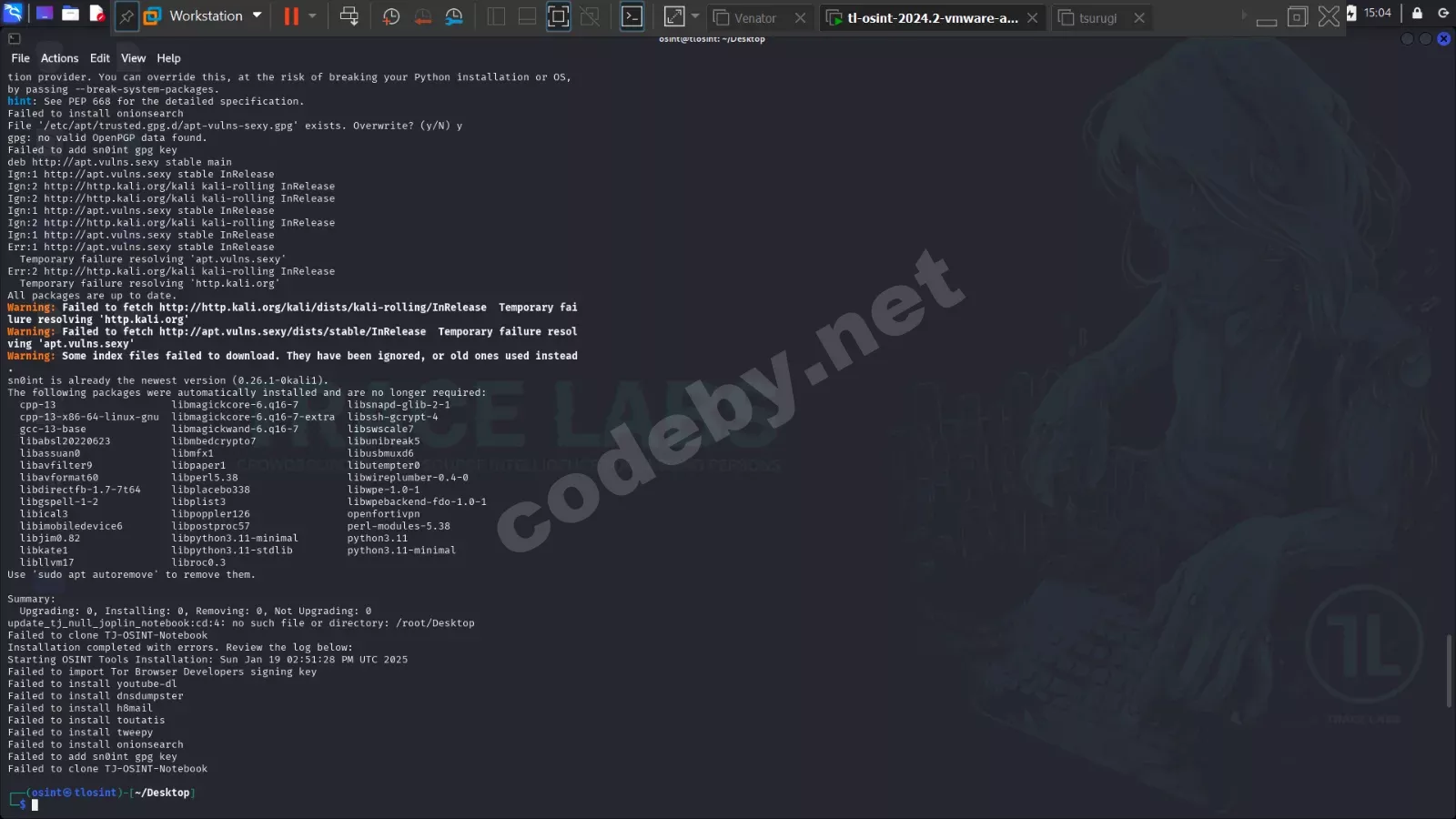Open the Actions menu in the guest
The height and width of the screenshot is (819, 1456).
[59, 57]
